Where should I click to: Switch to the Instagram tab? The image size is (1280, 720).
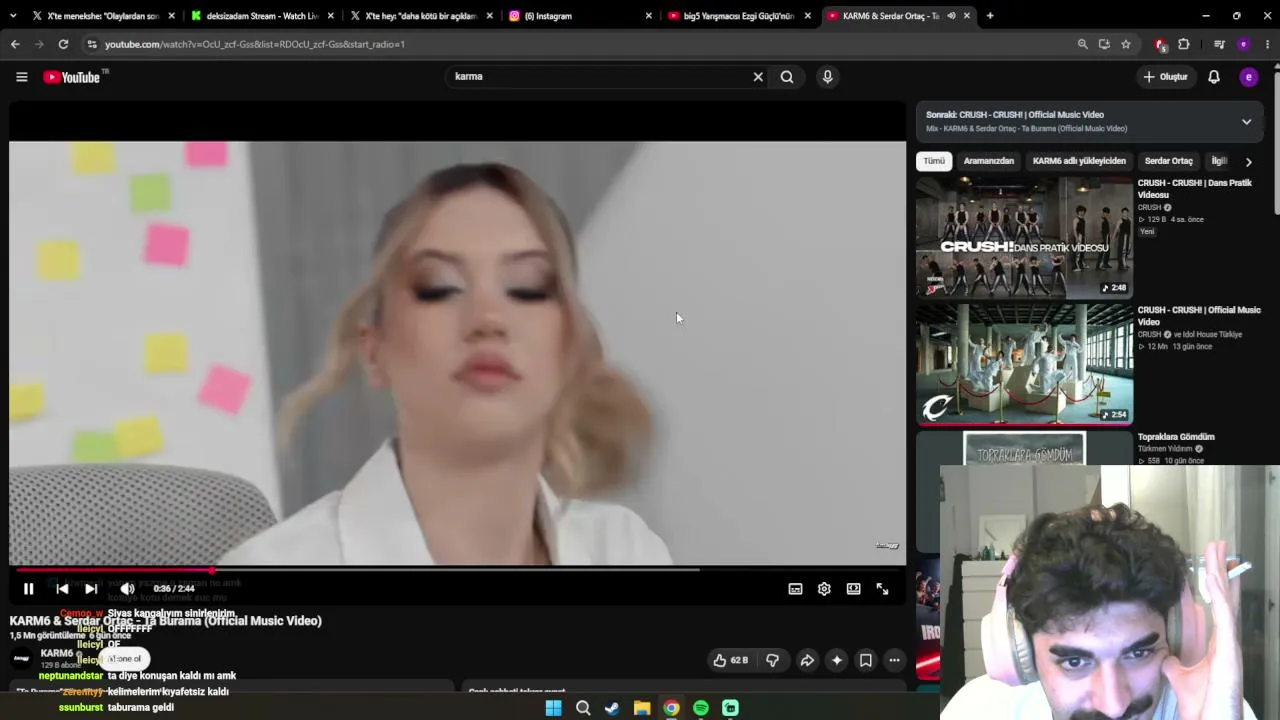tap(580, 16)
